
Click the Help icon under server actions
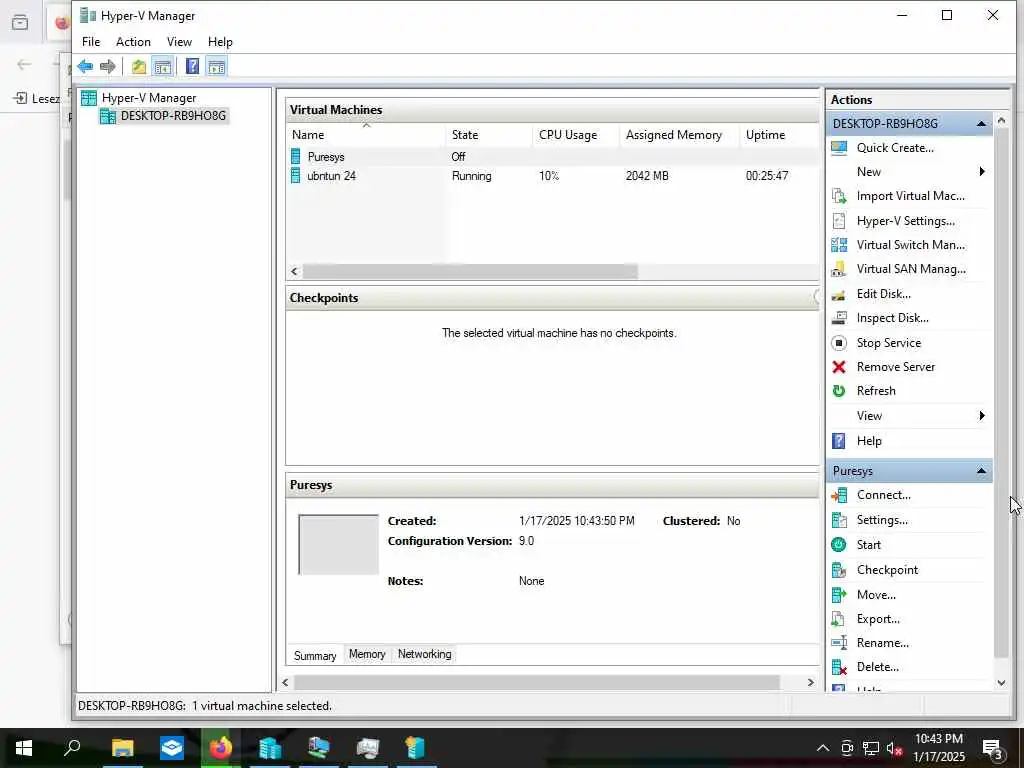839,441
